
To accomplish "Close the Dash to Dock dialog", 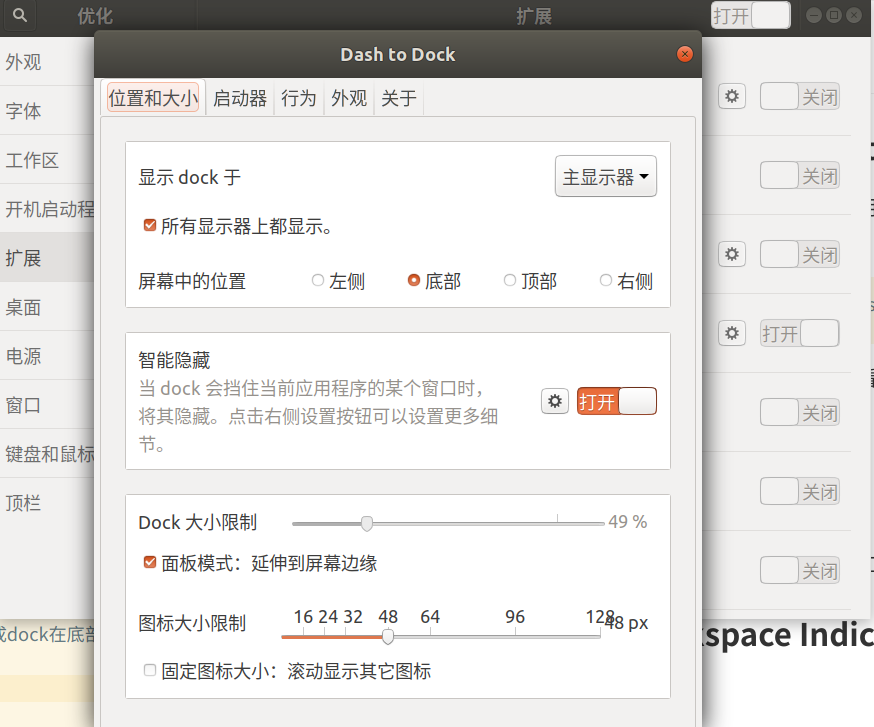I will point(684,54).
